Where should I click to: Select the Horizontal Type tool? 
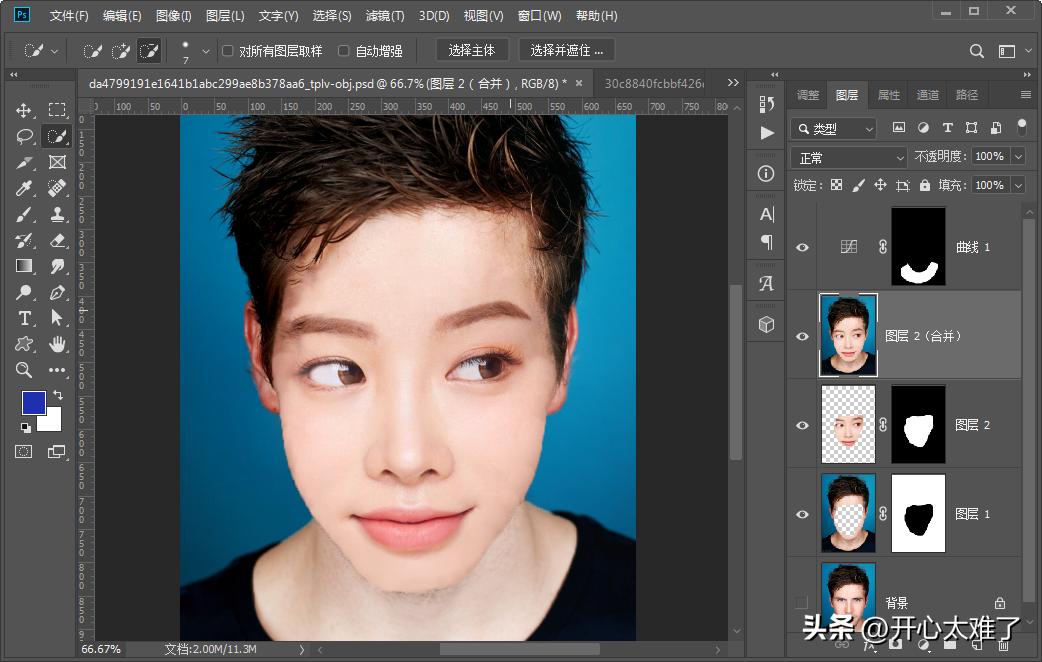click(x=24, y=318)
